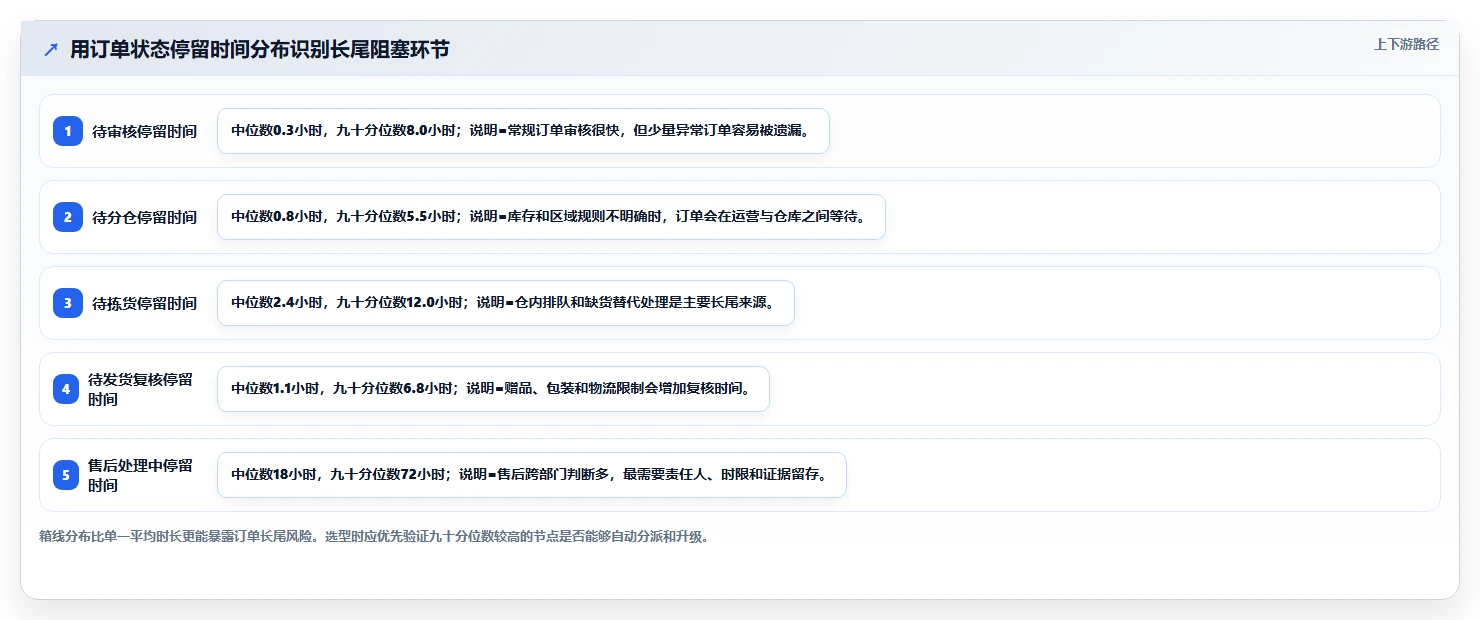Click the 待拣货停留时间 label
Viewport: 1480px width, 620px height.
click(145, 303)
